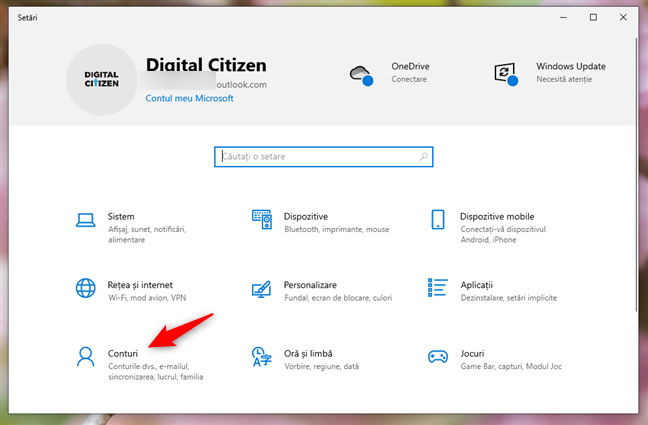
Task: Click the OneDrive cloud icon
Action: pyautogui.click(x=360, y=73)
